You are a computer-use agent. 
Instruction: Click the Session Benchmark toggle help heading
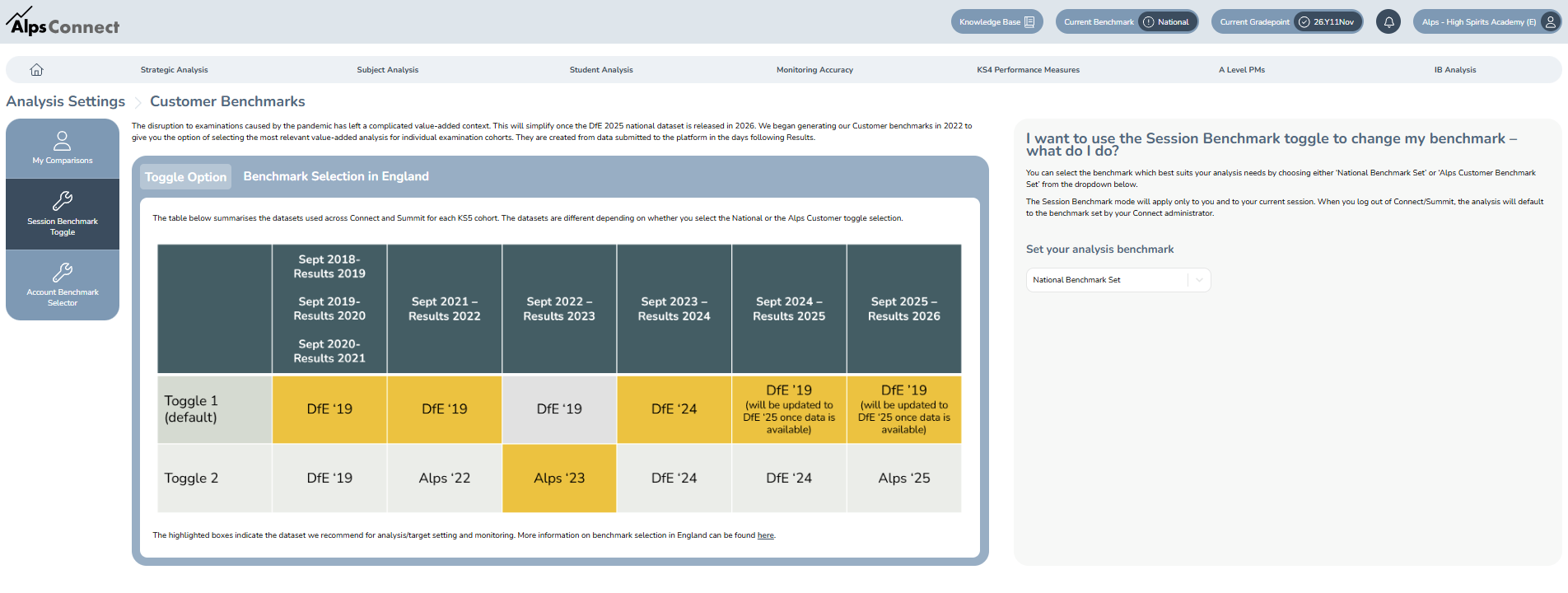pyautogui.click(x=1272, y=144)
